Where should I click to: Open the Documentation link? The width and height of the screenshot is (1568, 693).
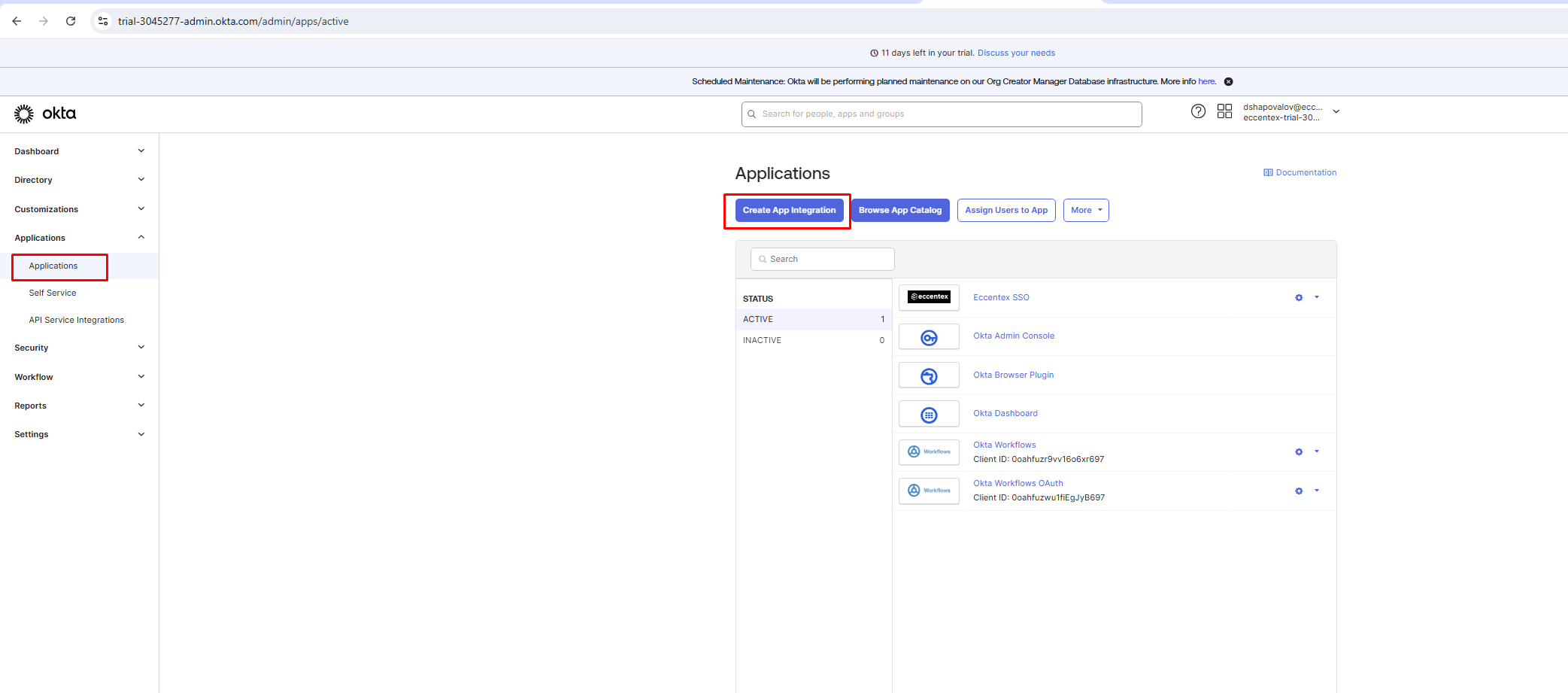(1300, 172)
